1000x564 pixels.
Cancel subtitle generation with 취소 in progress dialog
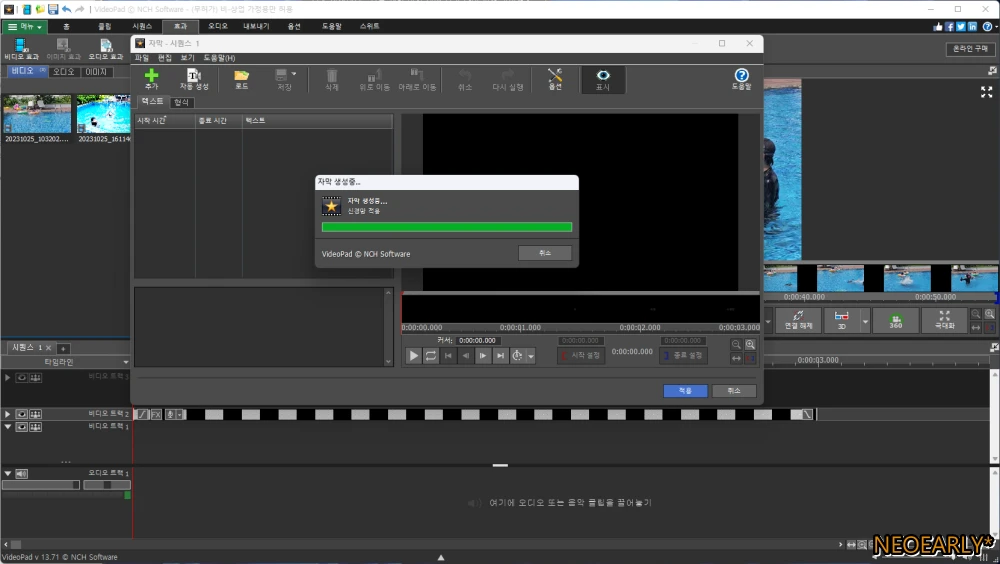(x=545, y=253)
